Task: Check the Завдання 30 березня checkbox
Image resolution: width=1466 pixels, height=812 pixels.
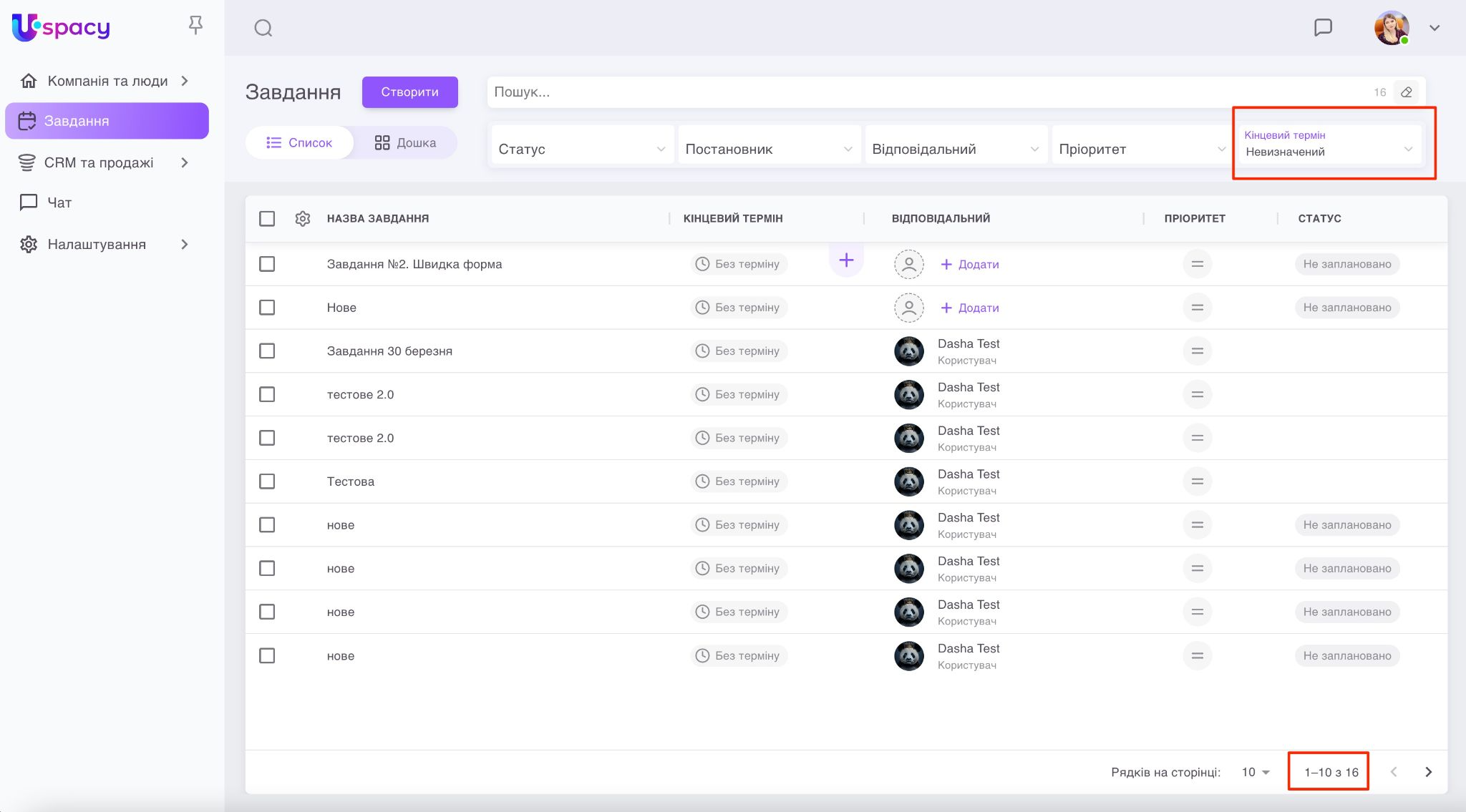Action: point(267,351)
